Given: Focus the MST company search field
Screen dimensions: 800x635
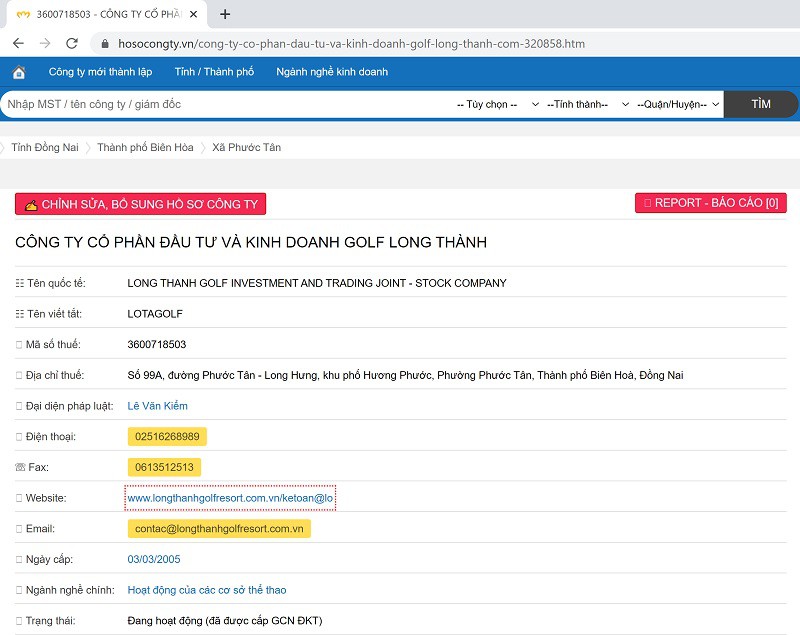Looking at the screenshot, I should pos(220,104).
